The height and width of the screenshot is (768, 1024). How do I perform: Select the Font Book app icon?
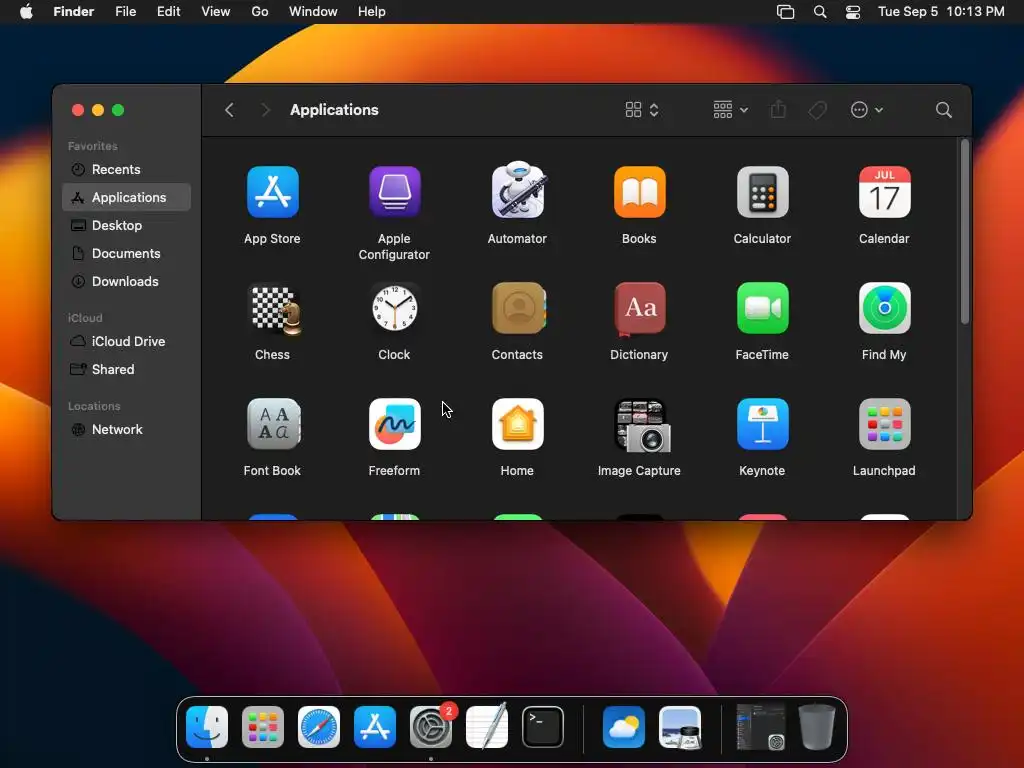click(274, 424)
